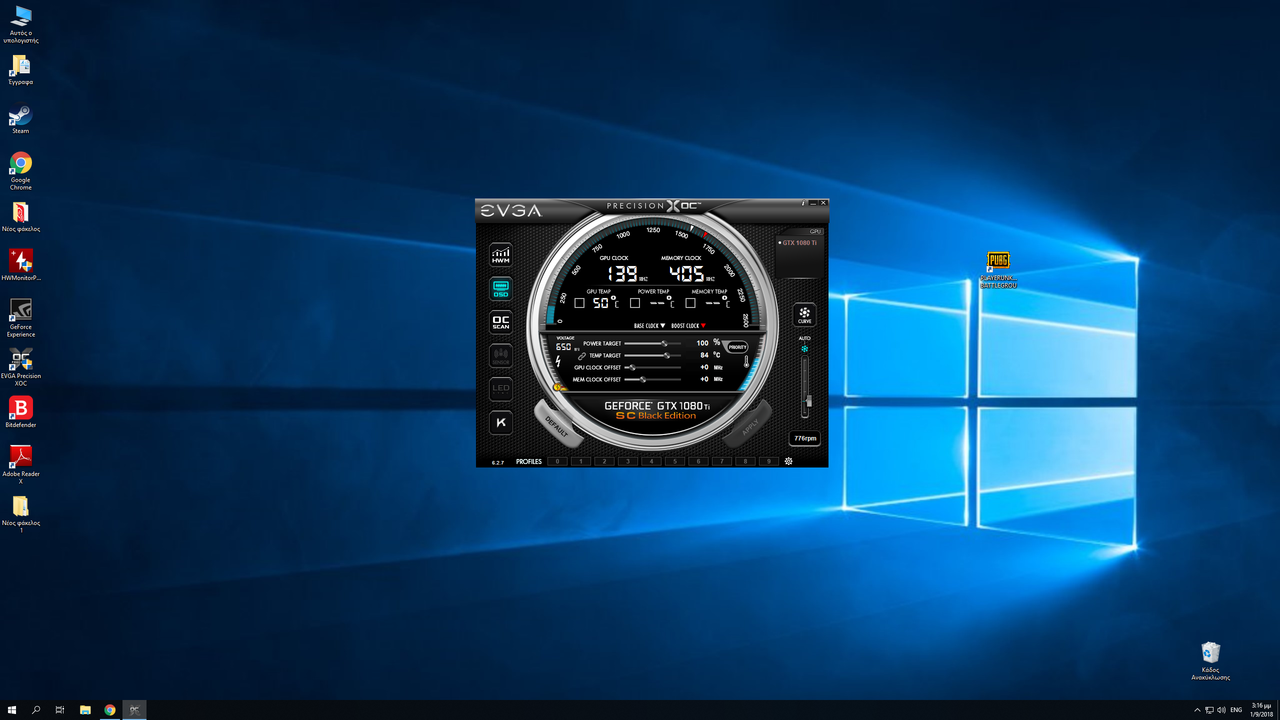The height and width of the screenshot is (720, 1280).
Task: Click the Steam desktop icon
Action: (20, 119)
